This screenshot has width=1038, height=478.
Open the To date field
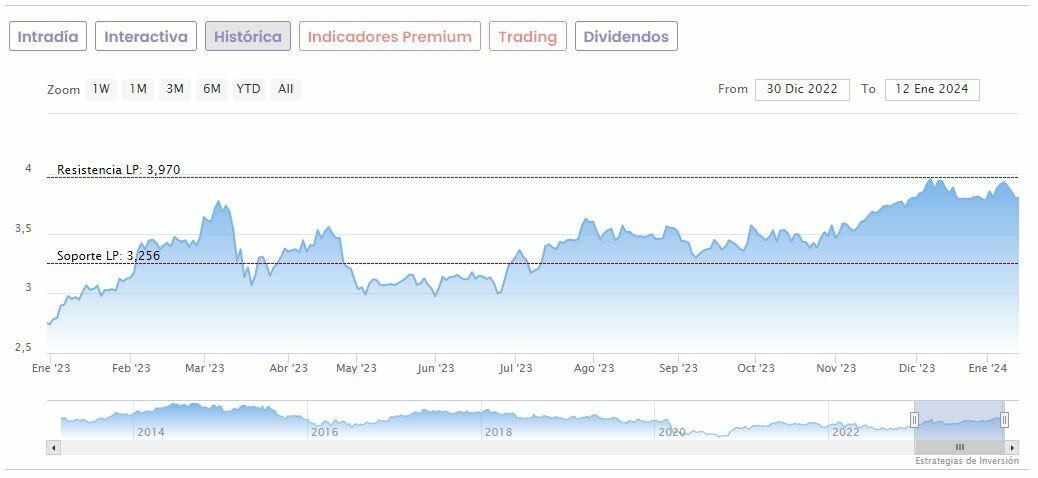click(x=932, y=89)
